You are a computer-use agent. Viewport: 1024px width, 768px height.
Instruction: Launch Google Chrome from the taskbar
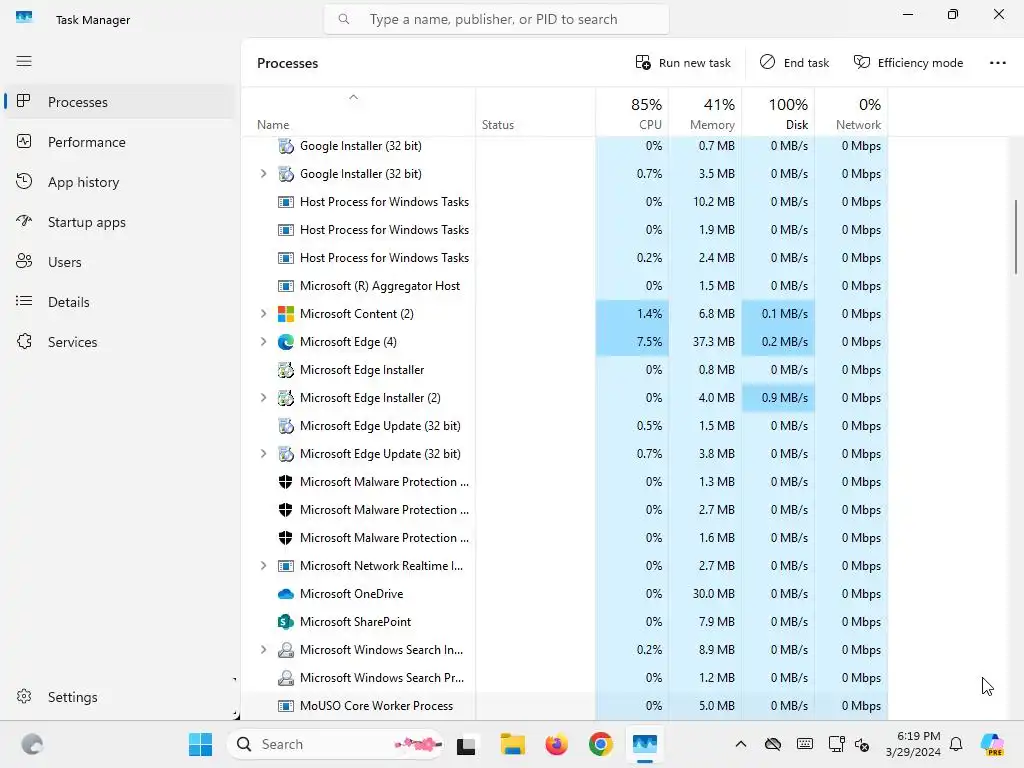click(x=600, y=744)
